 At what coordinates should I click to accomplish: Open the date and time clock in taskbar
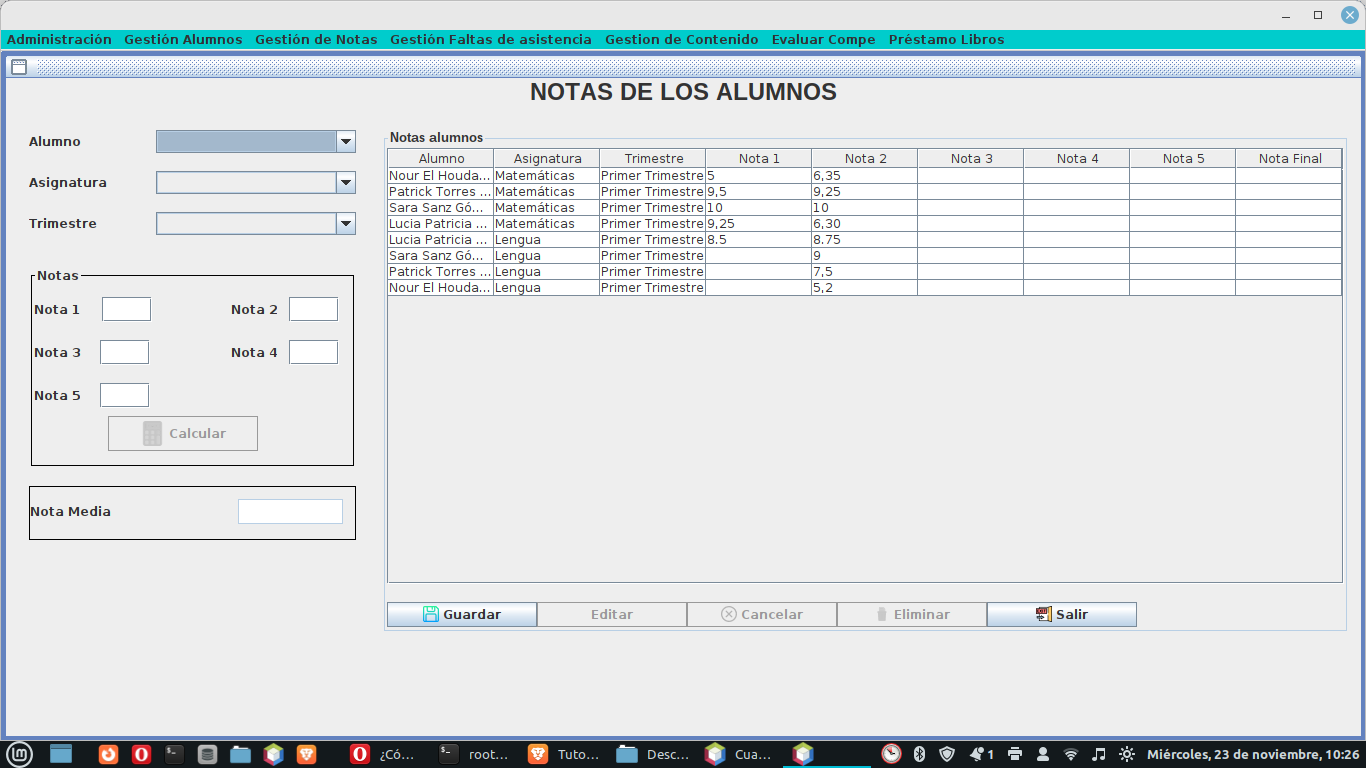pos(1253,754)
